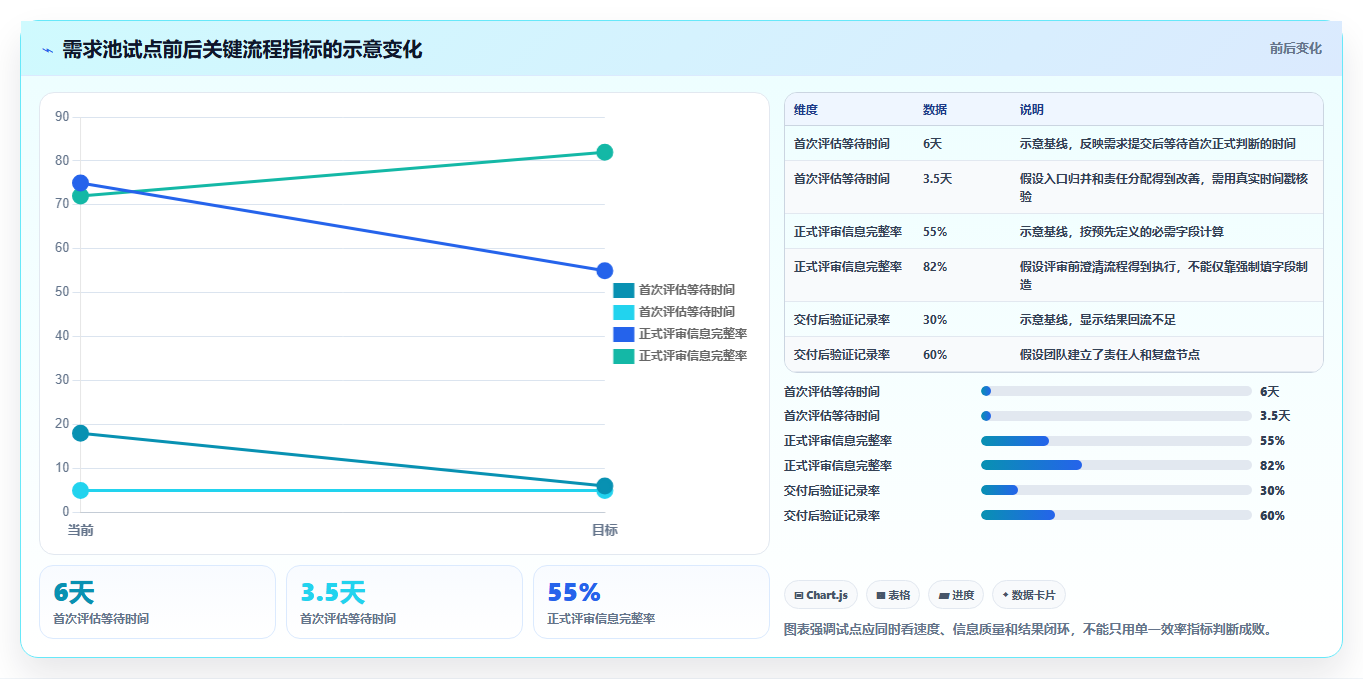1363x679 pixels.
Task: Click the 30% value in the table
Action: 935,320
